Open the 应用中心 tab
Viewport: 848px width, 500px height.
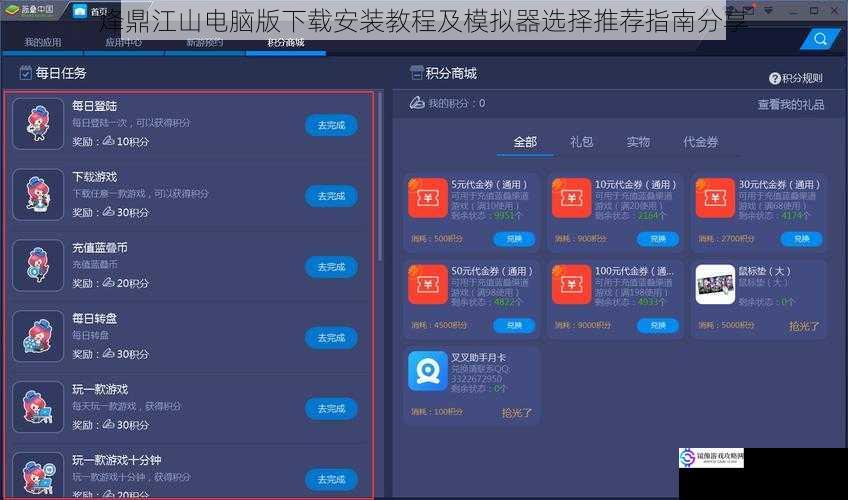pos(123,42)
